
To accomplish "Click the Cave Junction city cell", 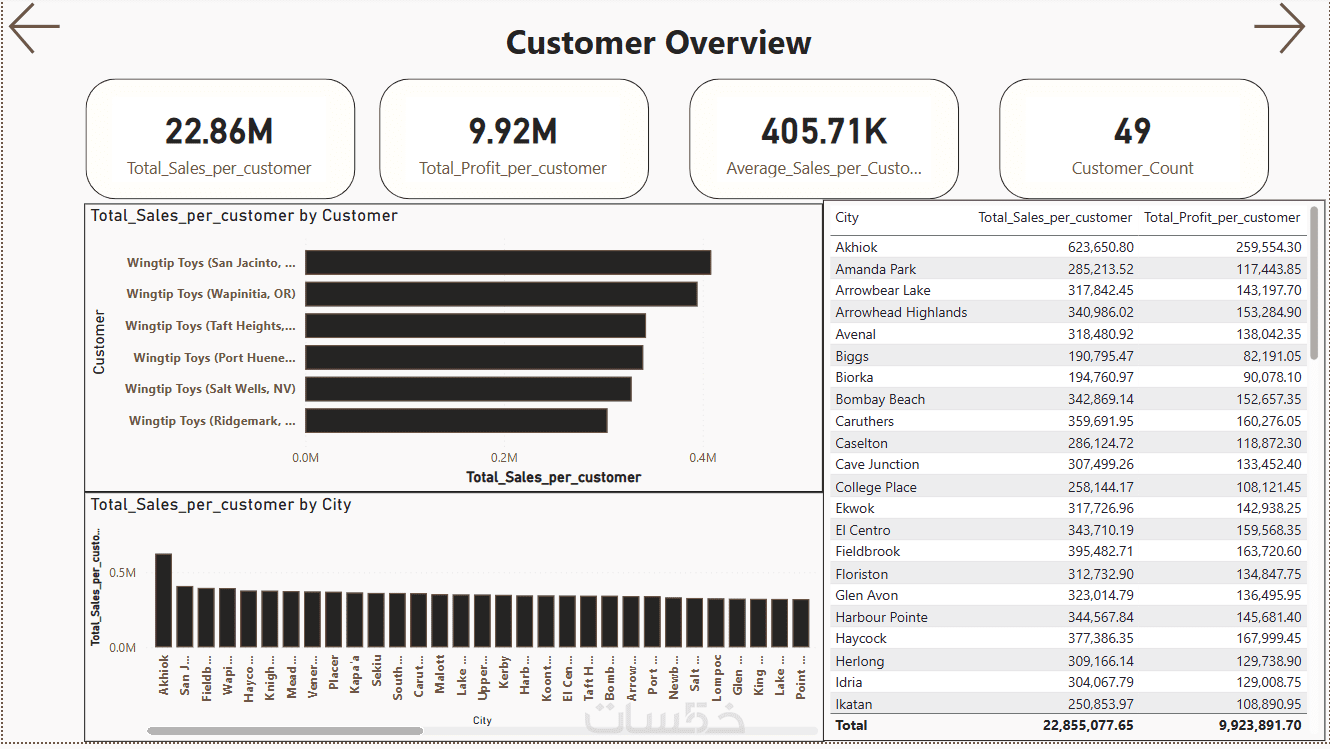I will point(878,464).
